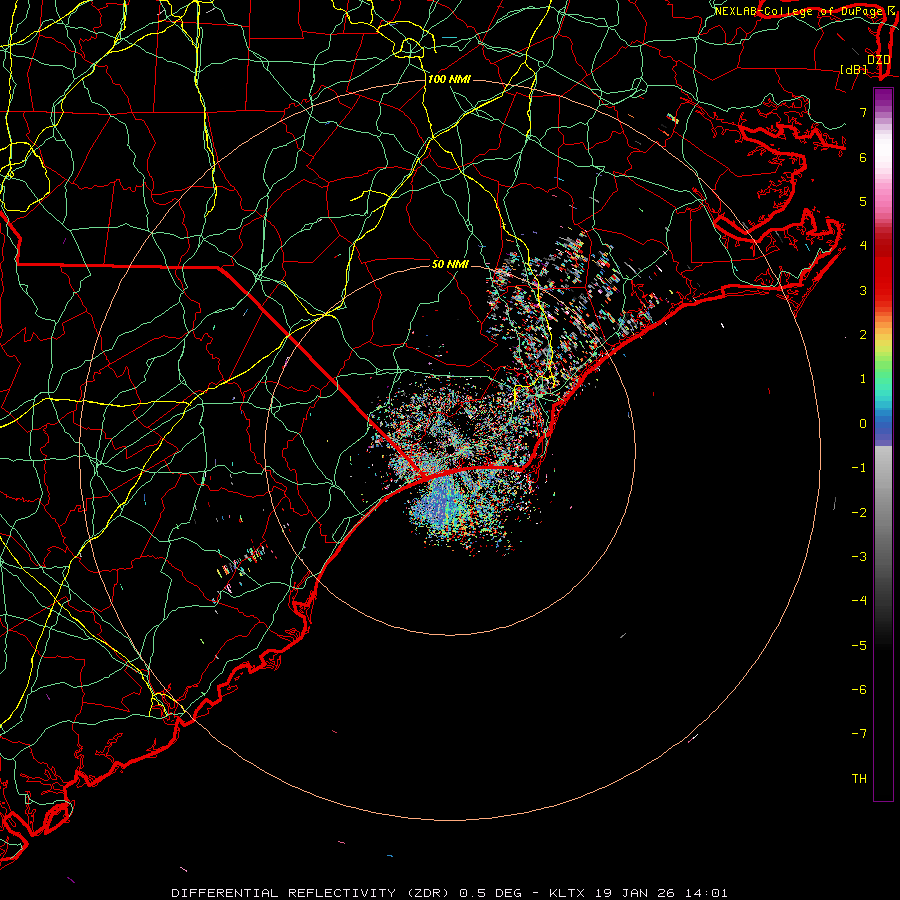Image resolution: width=900 pixels, height=900 pixels.
Task: Click the -6 value on the color scale
Action: click(x=859, y=690)
